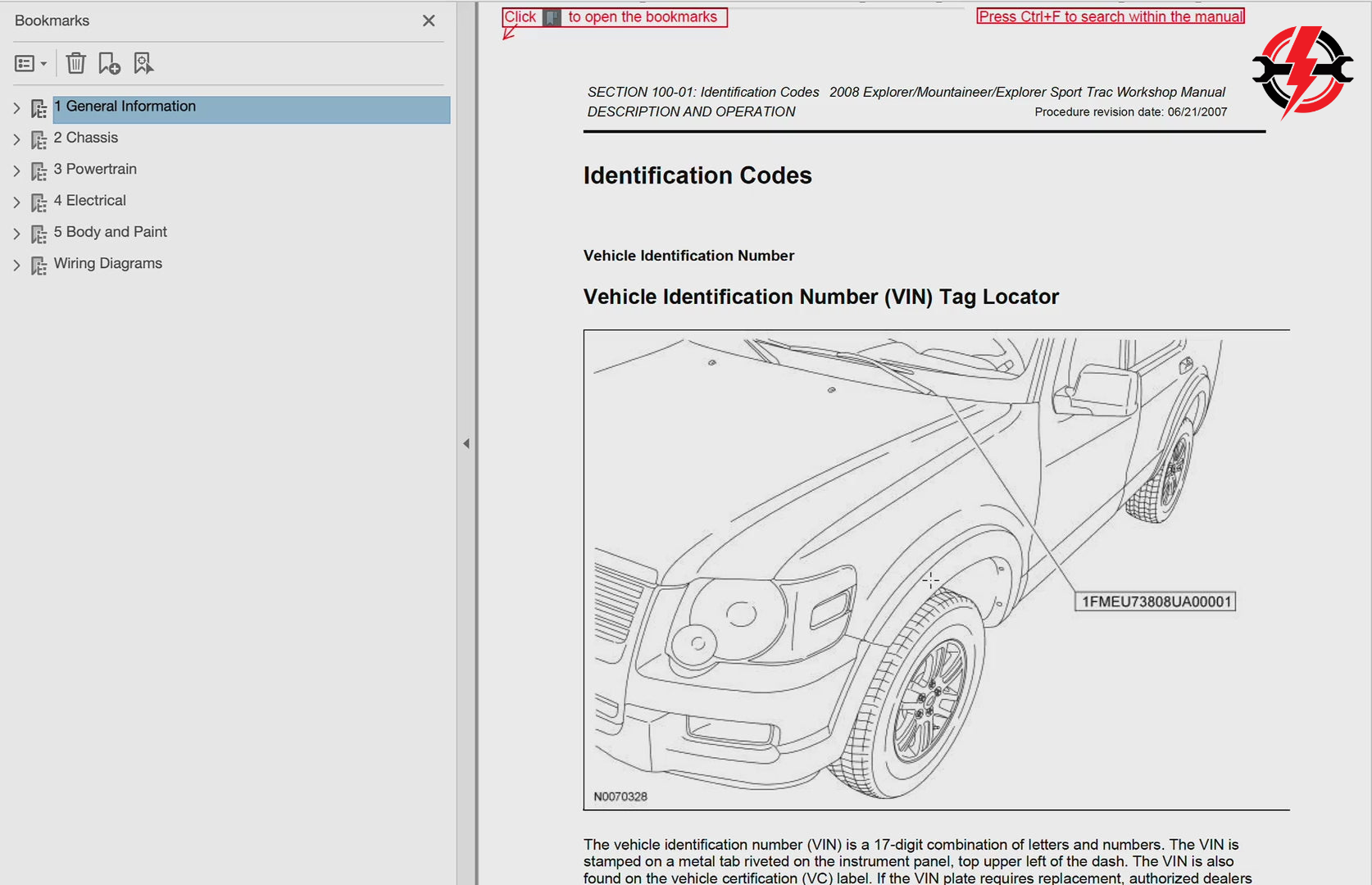Click bookmark icon beside 2 Chassis
This screenshot has width=1372, height=885.
pos(39,140)
